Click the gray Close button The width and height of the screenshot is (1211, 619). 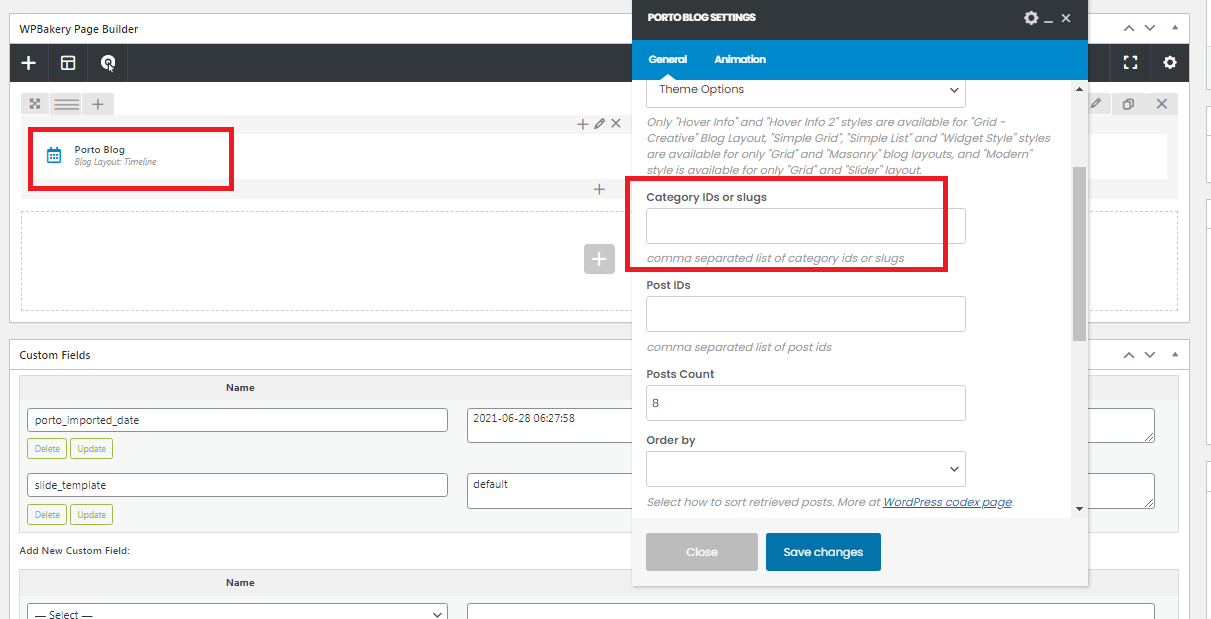pos(702,552)
